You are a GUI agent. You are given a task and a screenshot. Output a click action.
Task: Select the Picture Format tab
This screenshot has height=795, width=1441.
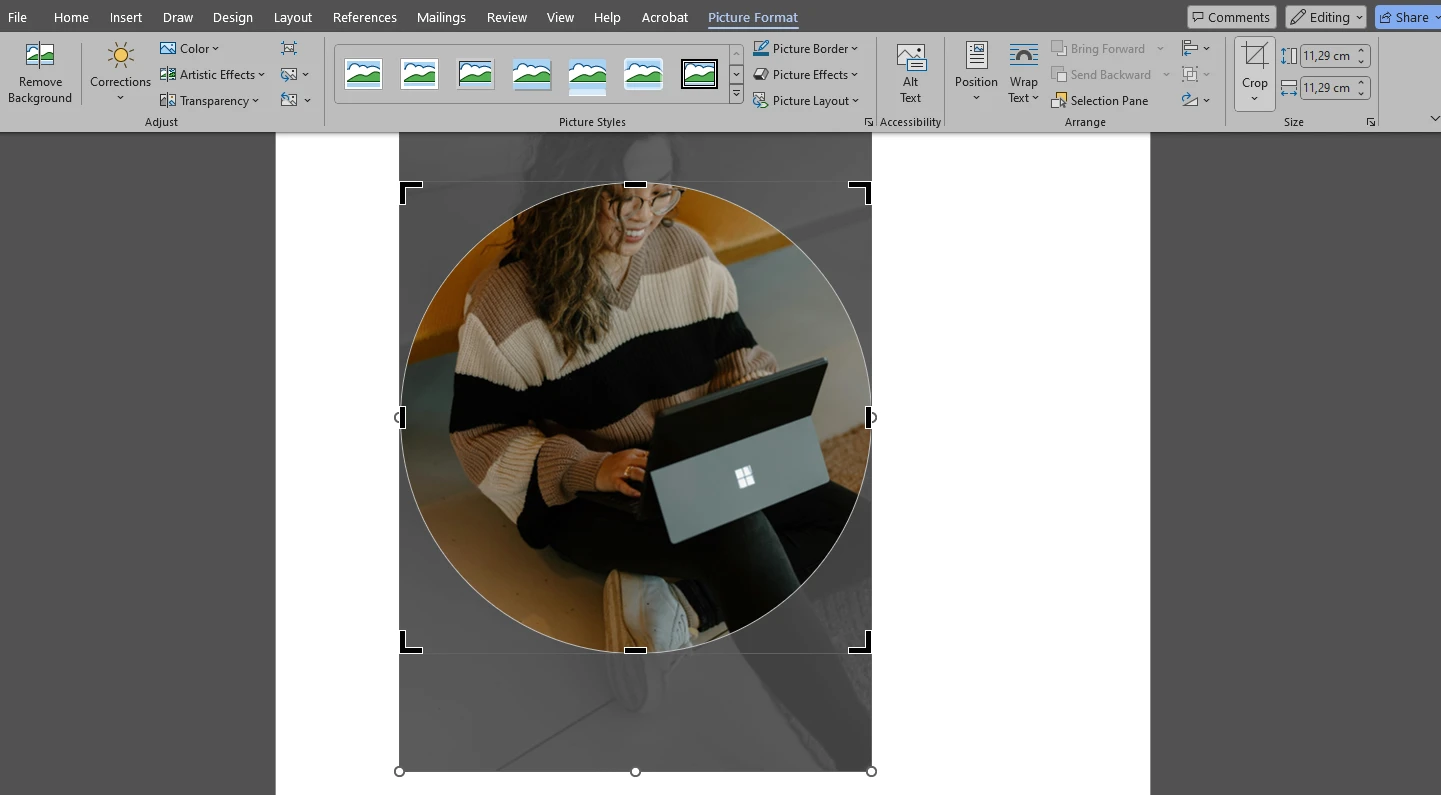pyautogui.click(x=753, y=17)
